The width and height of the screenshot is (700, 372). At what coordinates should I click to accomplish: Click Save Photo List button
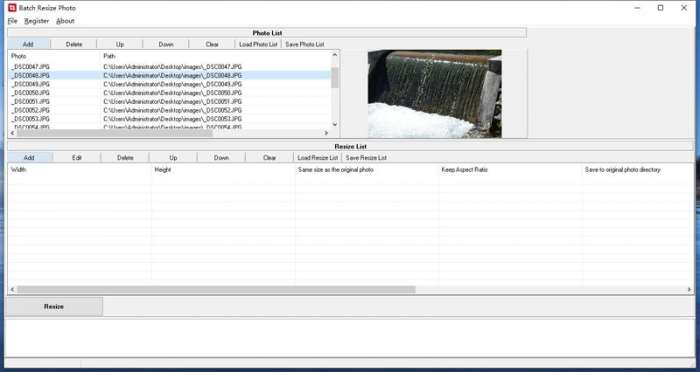pos(304,44)
